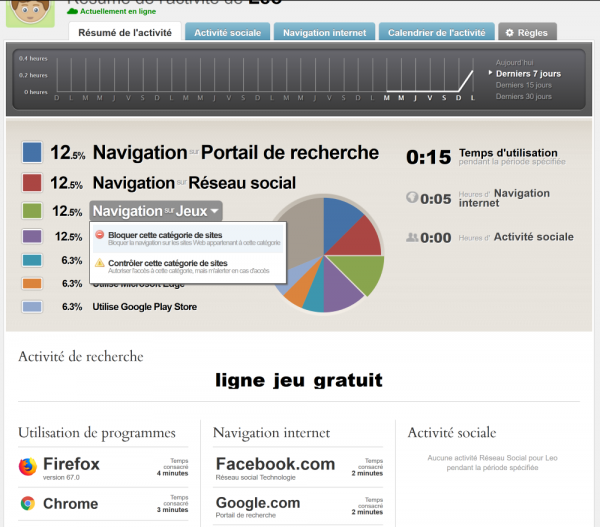Click the Chrome program icon
The width and height of the screenshot is (600, 527).
coord(28,503)
